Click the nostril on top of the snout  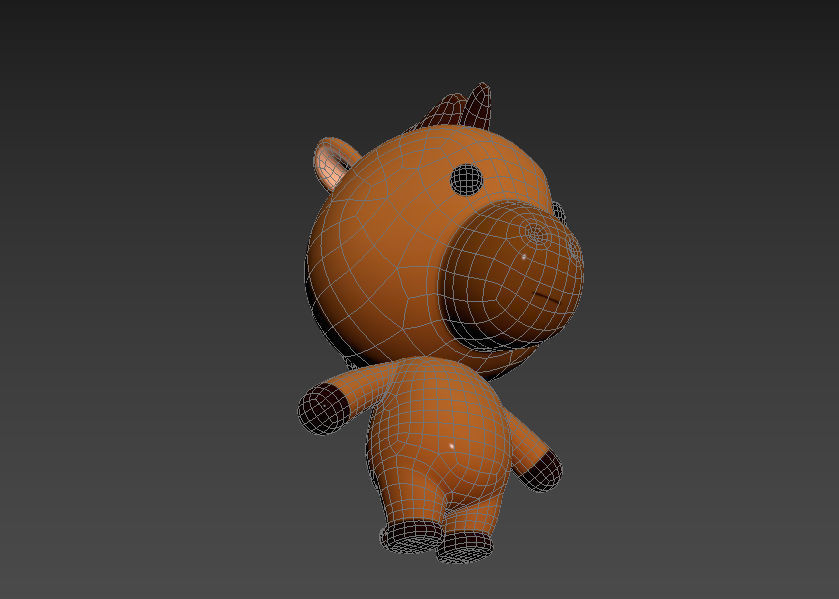[x=537, y=233]
